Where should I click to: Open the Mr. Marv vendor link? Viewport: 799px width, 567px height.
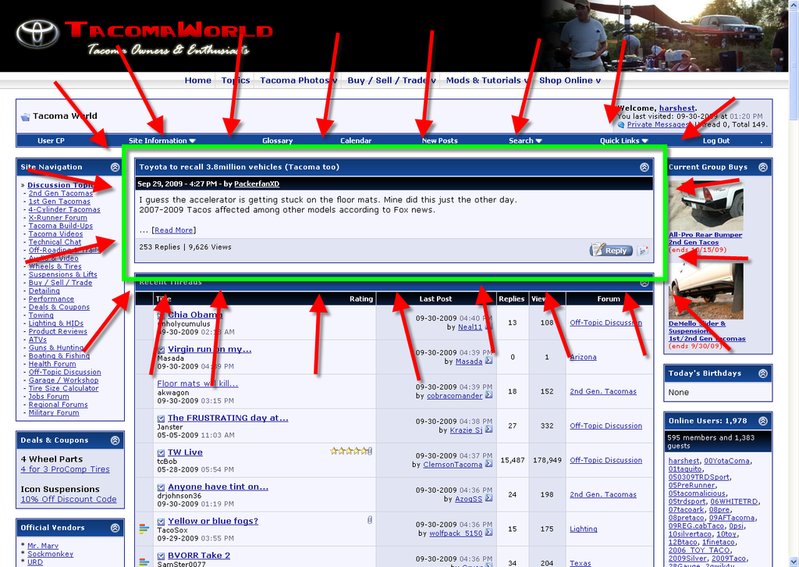coord(43,546)
